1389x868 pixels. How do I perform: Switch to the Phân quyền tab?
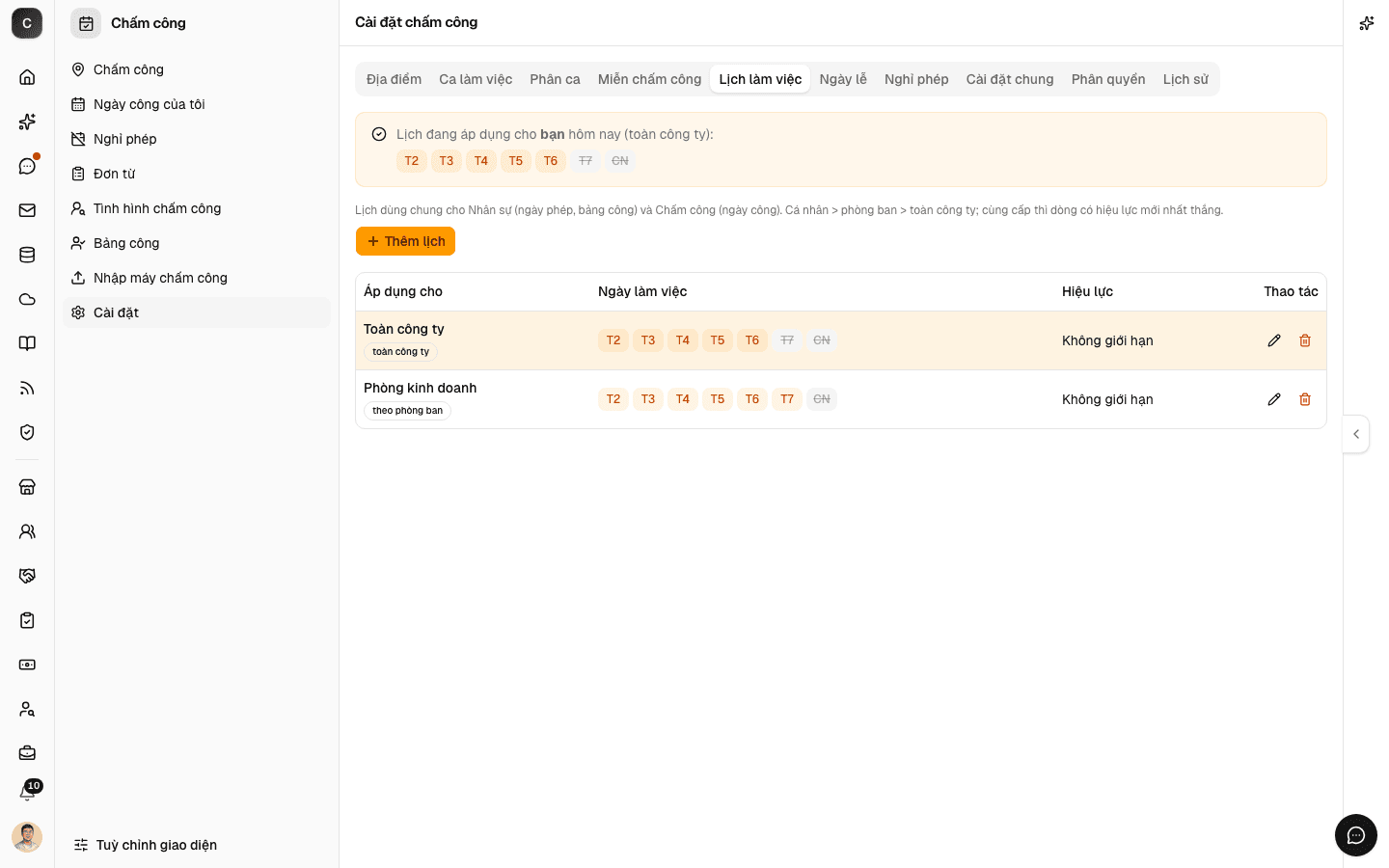[1108, 79]
